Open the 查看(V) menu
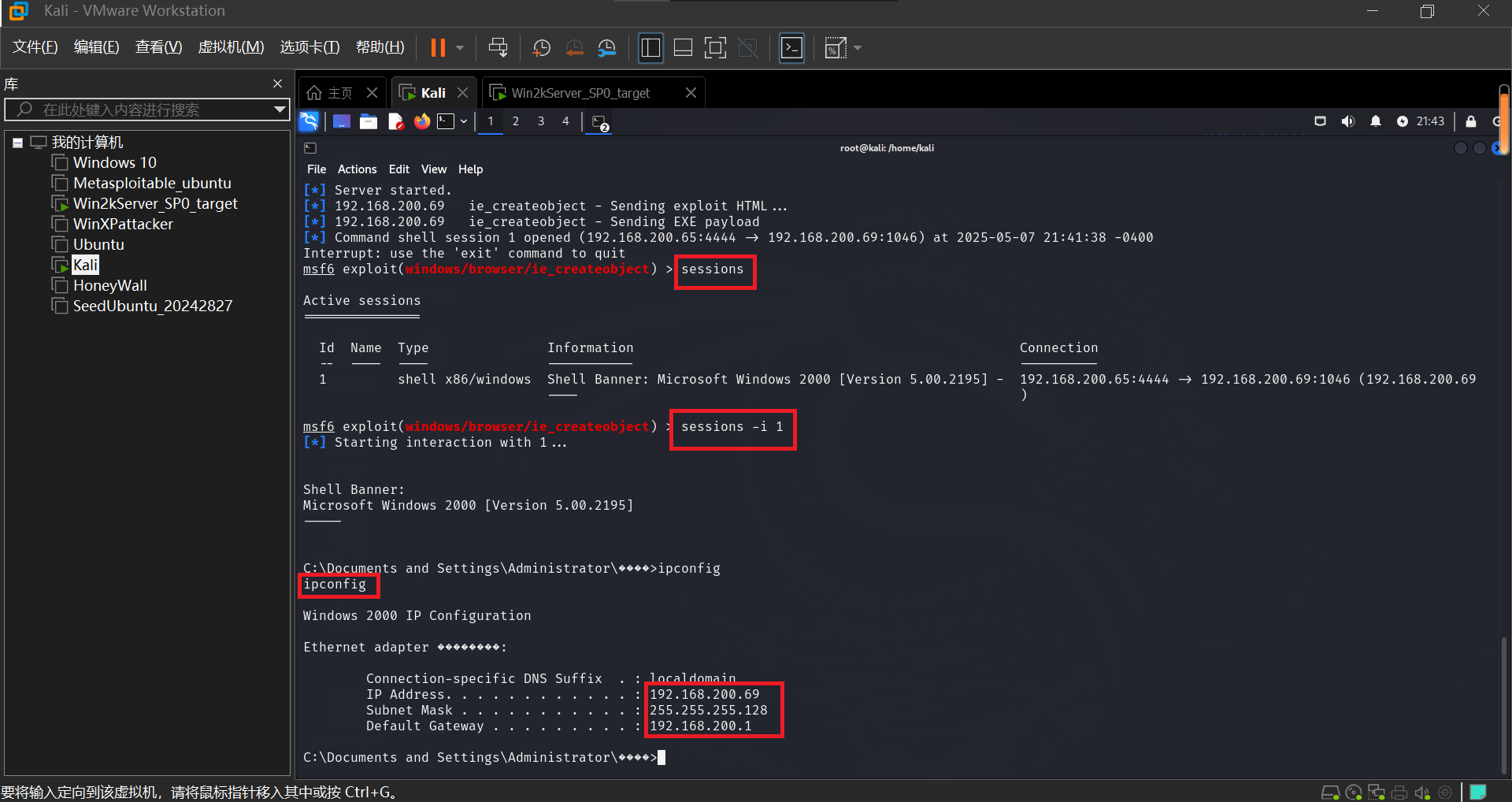 point(158,47)
